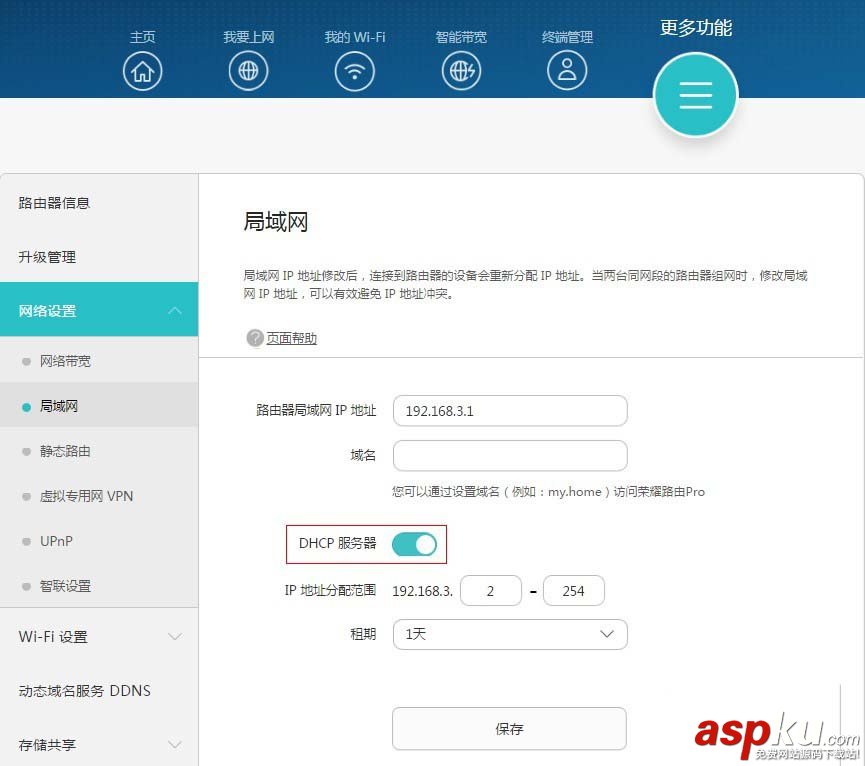Open 终端管理 device management icon
Image resolution: width=865 pixels, height=766 pixels.
click(x=567, y=70)
